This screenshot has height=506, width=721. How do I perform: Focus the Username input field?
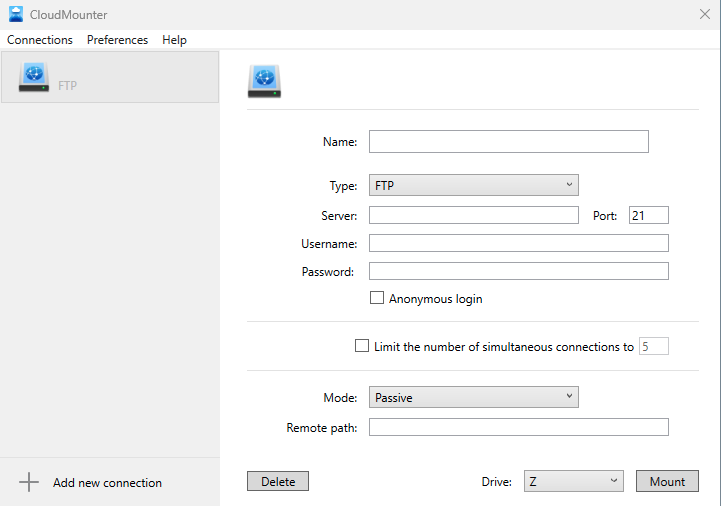point(519,243)
